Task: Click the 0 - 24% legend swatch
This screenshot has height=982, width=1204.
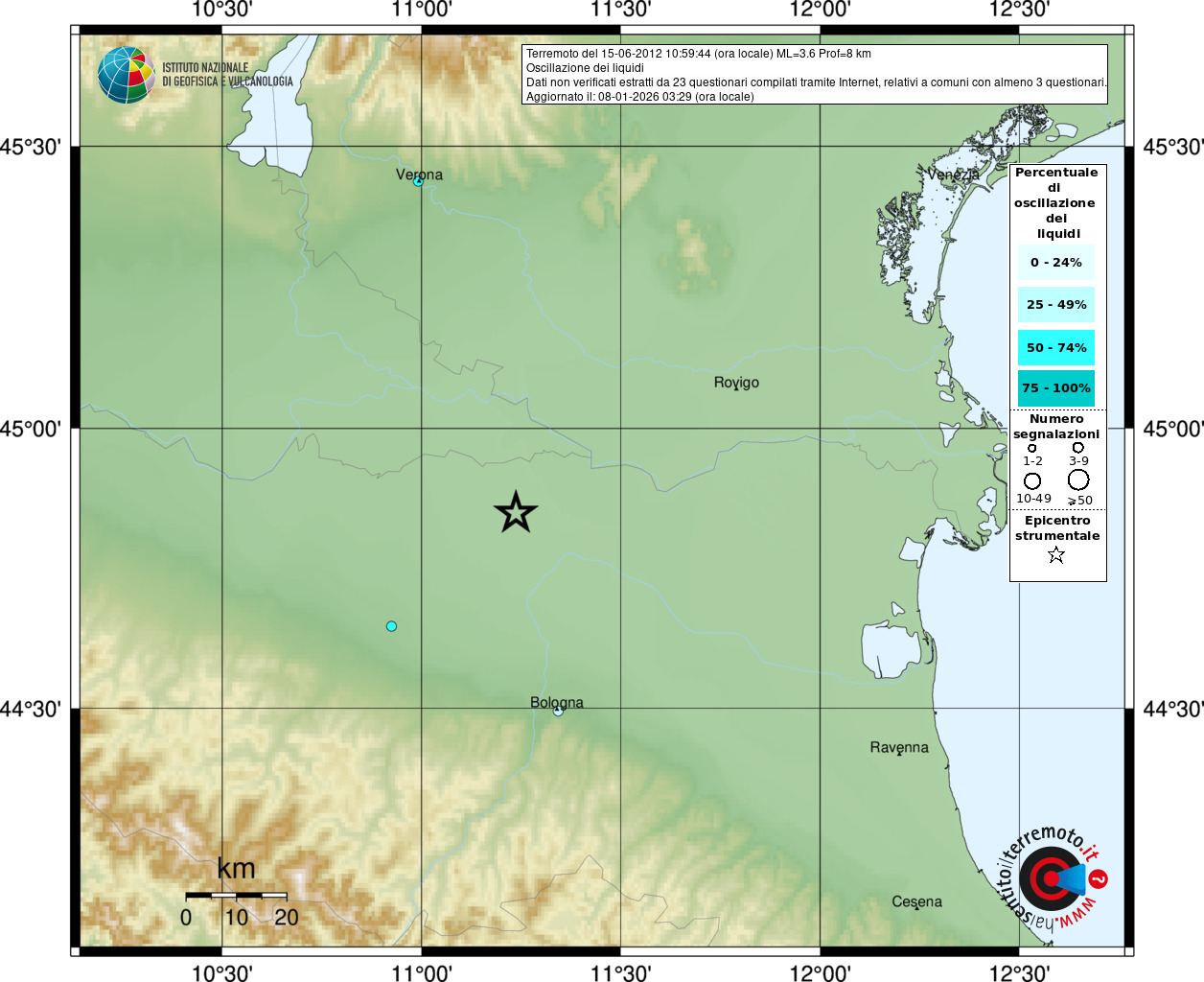Action: click(1056, 262)
